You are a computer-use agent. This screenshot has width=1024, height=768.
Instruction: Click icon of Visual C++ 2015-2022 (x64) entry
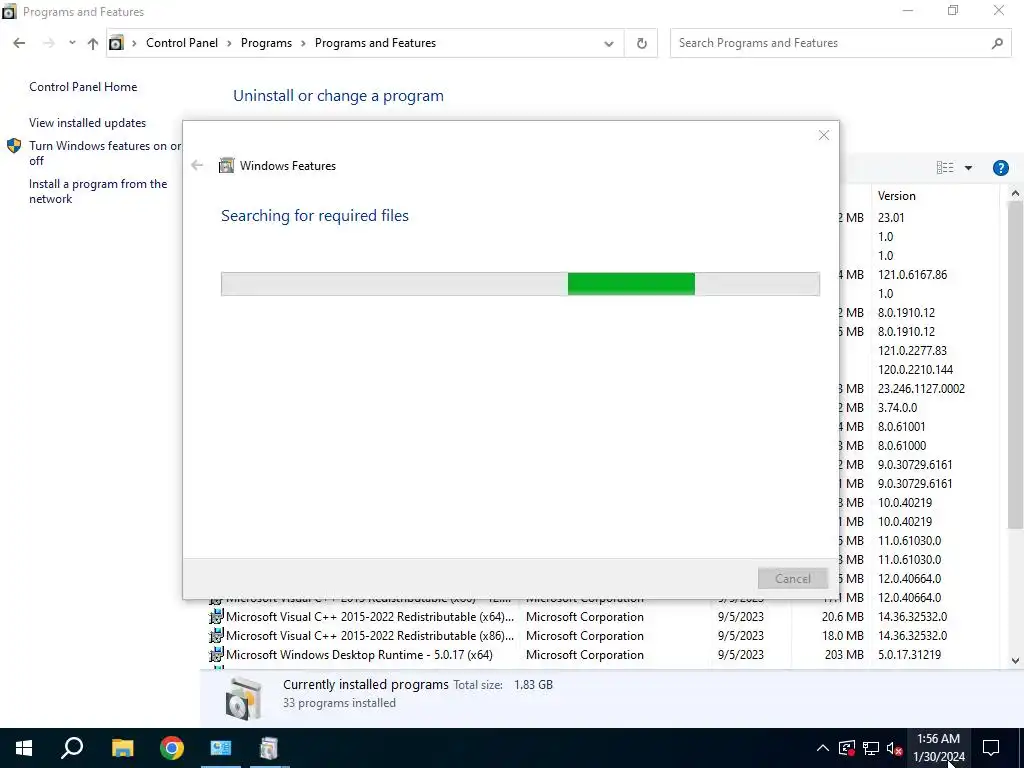(216, 616)
